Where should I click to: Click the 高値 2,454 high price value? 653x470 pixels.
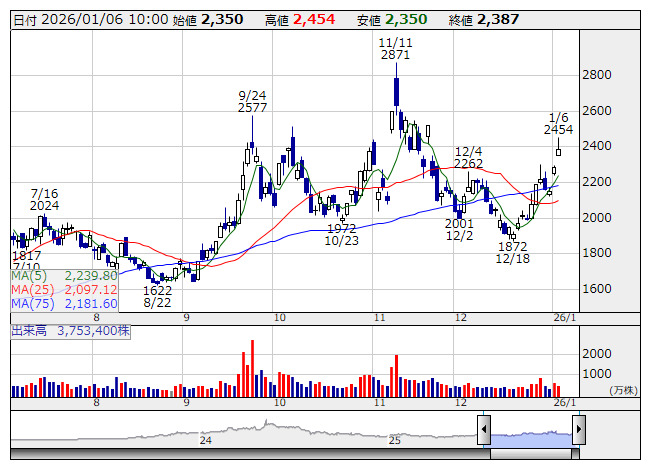point(300,20)
